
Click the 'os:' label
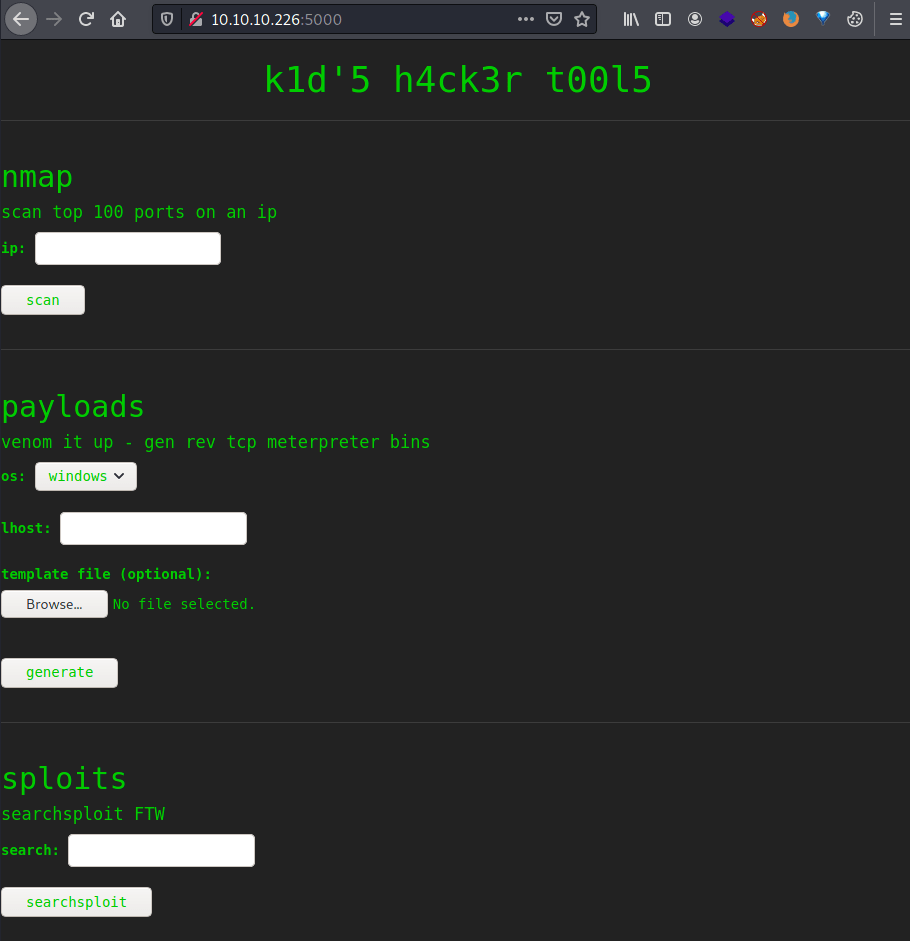pos(13,477)
